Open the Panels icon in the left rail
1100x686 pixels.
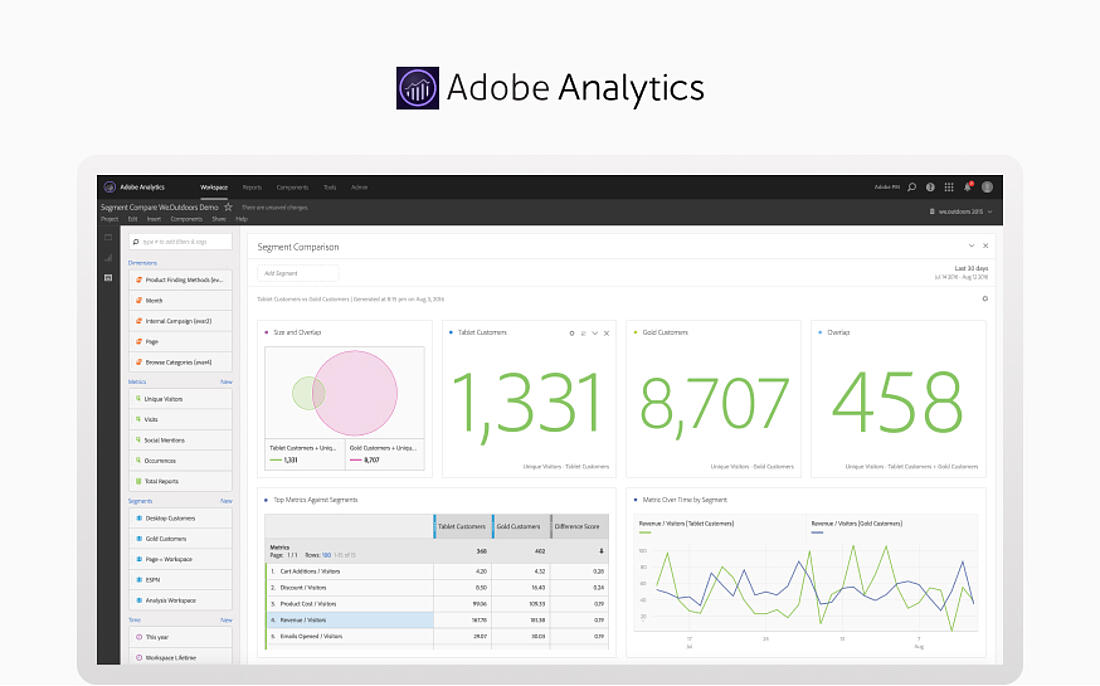tap(108, 238)
